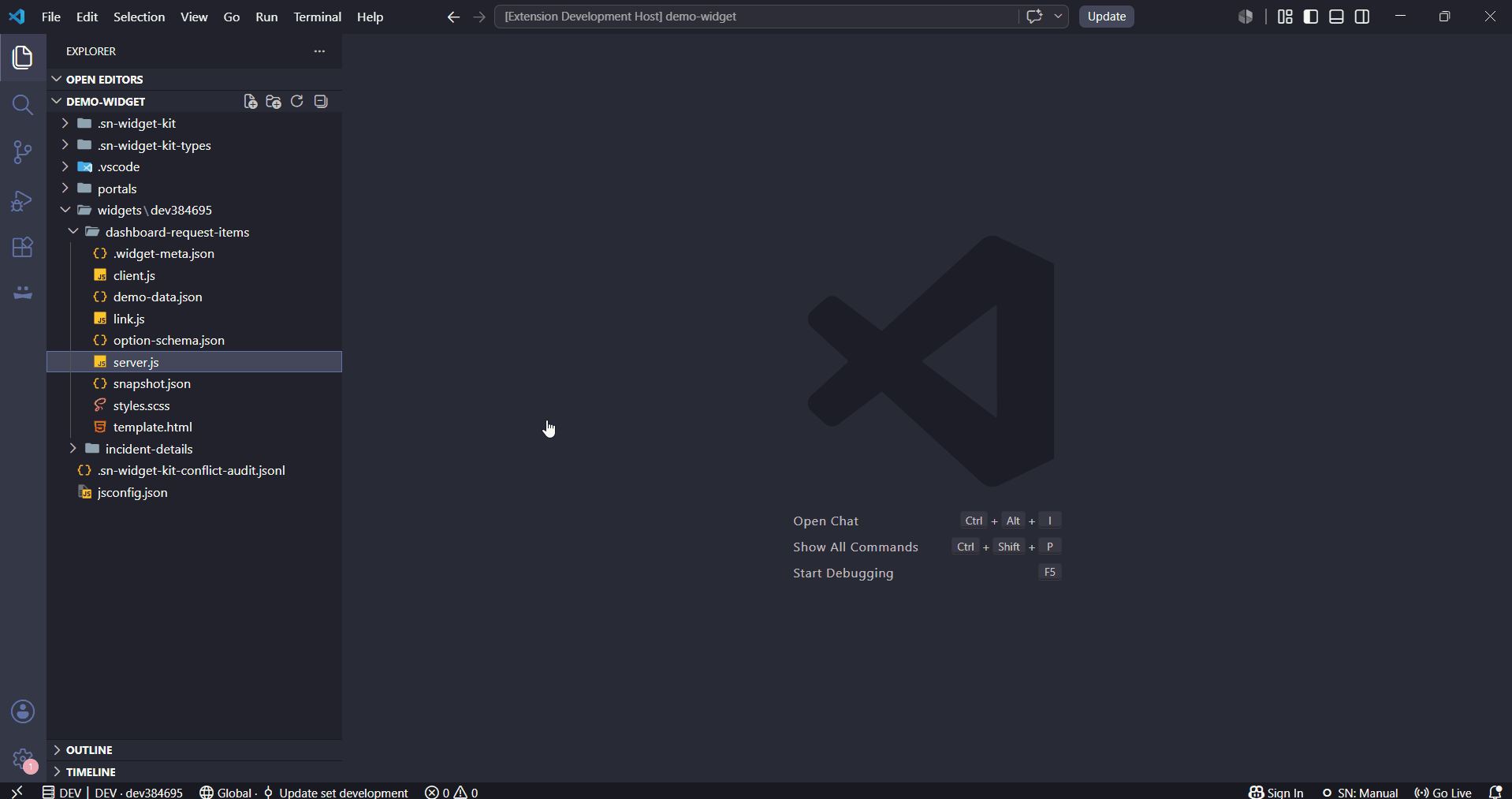Start Go Live server
Viewport: 1512px width, 799px height.
click(x=1443, y=792)
